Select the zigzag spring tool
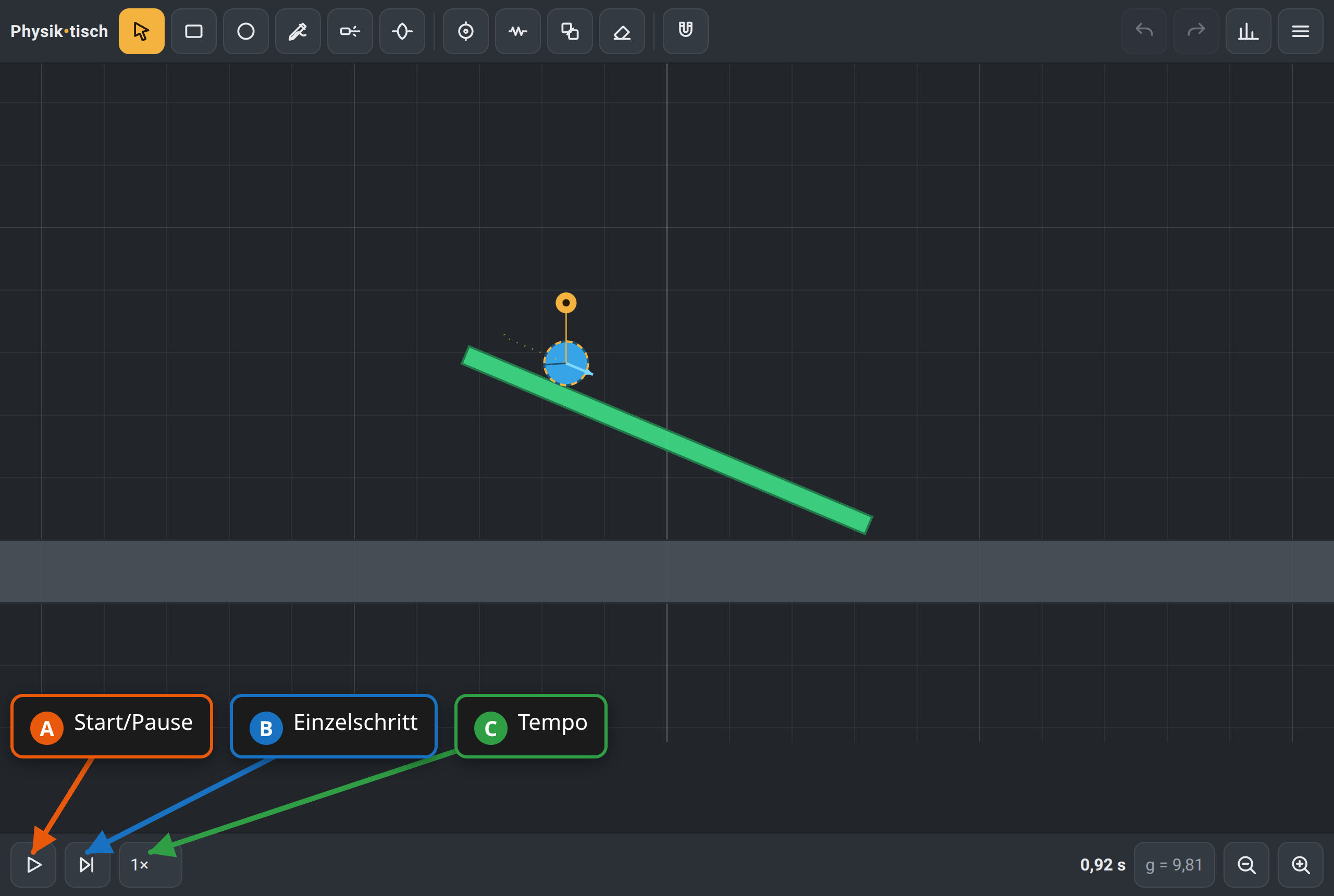This screenshot has height=896, width=1334. click(x=517, y=31)
